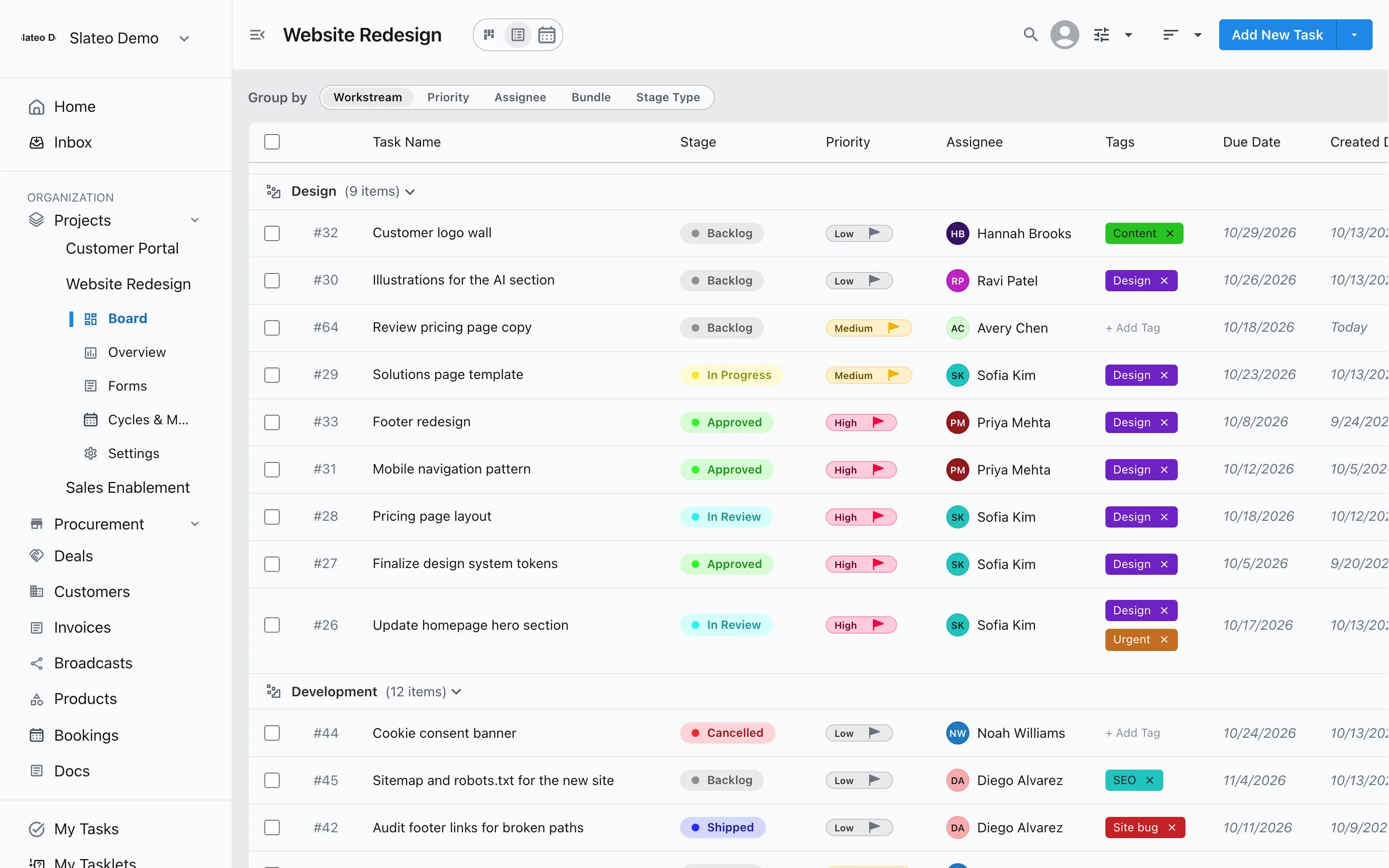The height and width of the screenshot is (868, 1389).
Task: Check the Footer redesign task checkbox
Action: tap(272, 422)
